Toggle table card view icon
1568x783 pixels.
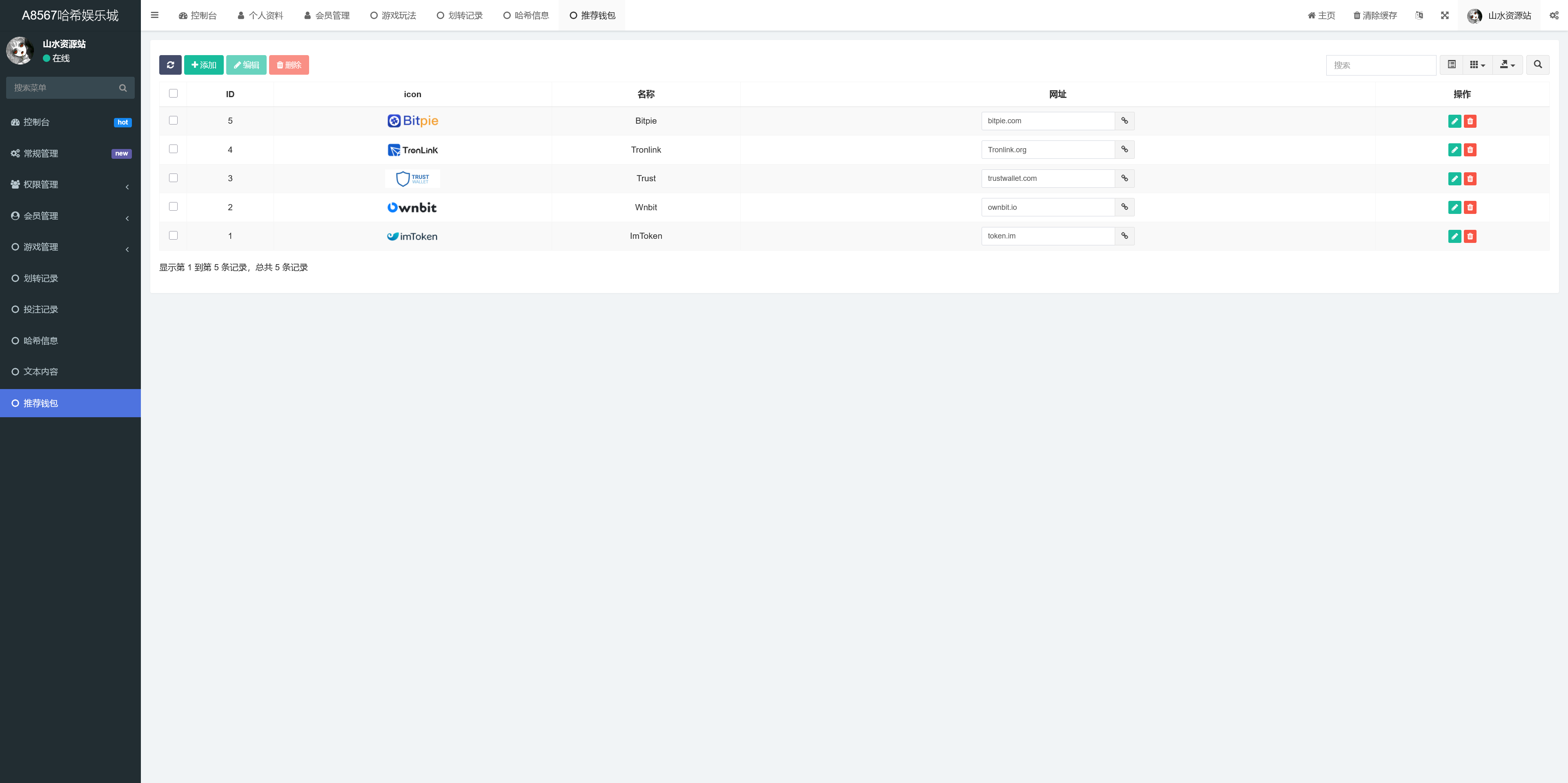[x=1452, y=65]
